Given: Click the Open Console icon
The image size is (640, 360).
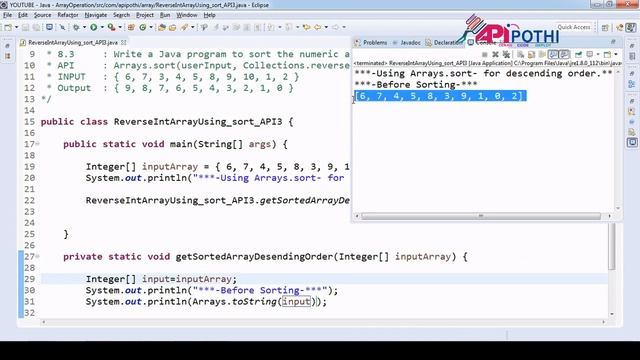Looking at the screenshot, I should click(607, 54).
